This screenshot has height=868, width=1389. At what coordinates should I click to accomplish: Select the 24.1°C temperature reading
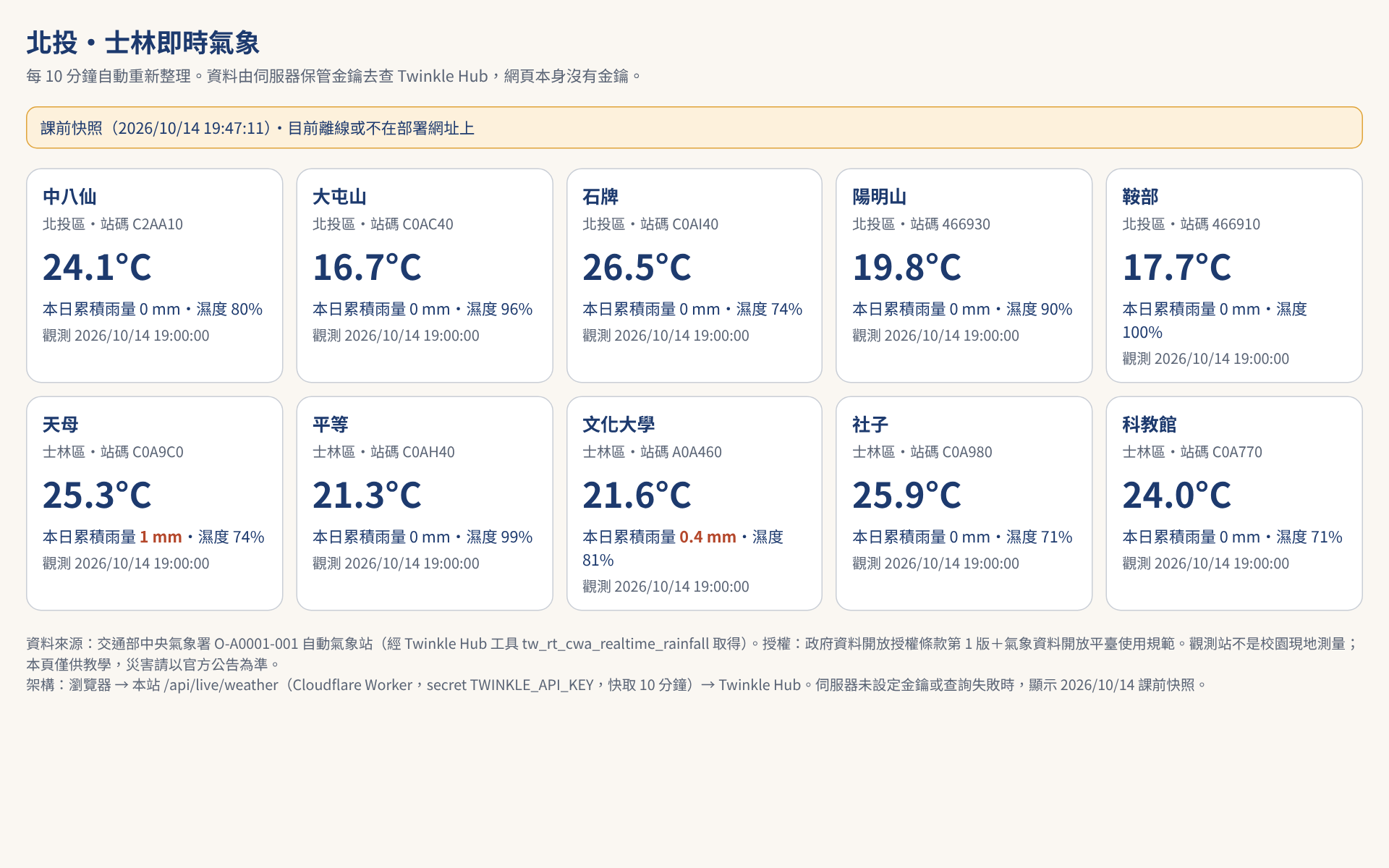[97, 267]
